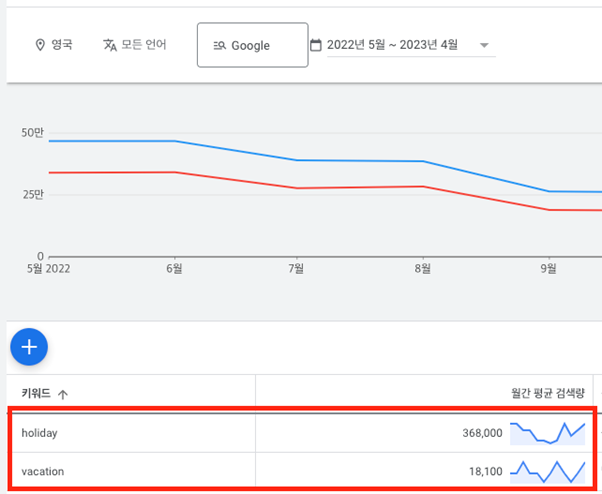
Task: Click the 25만 y-axis label
Action: pos(33,195)
